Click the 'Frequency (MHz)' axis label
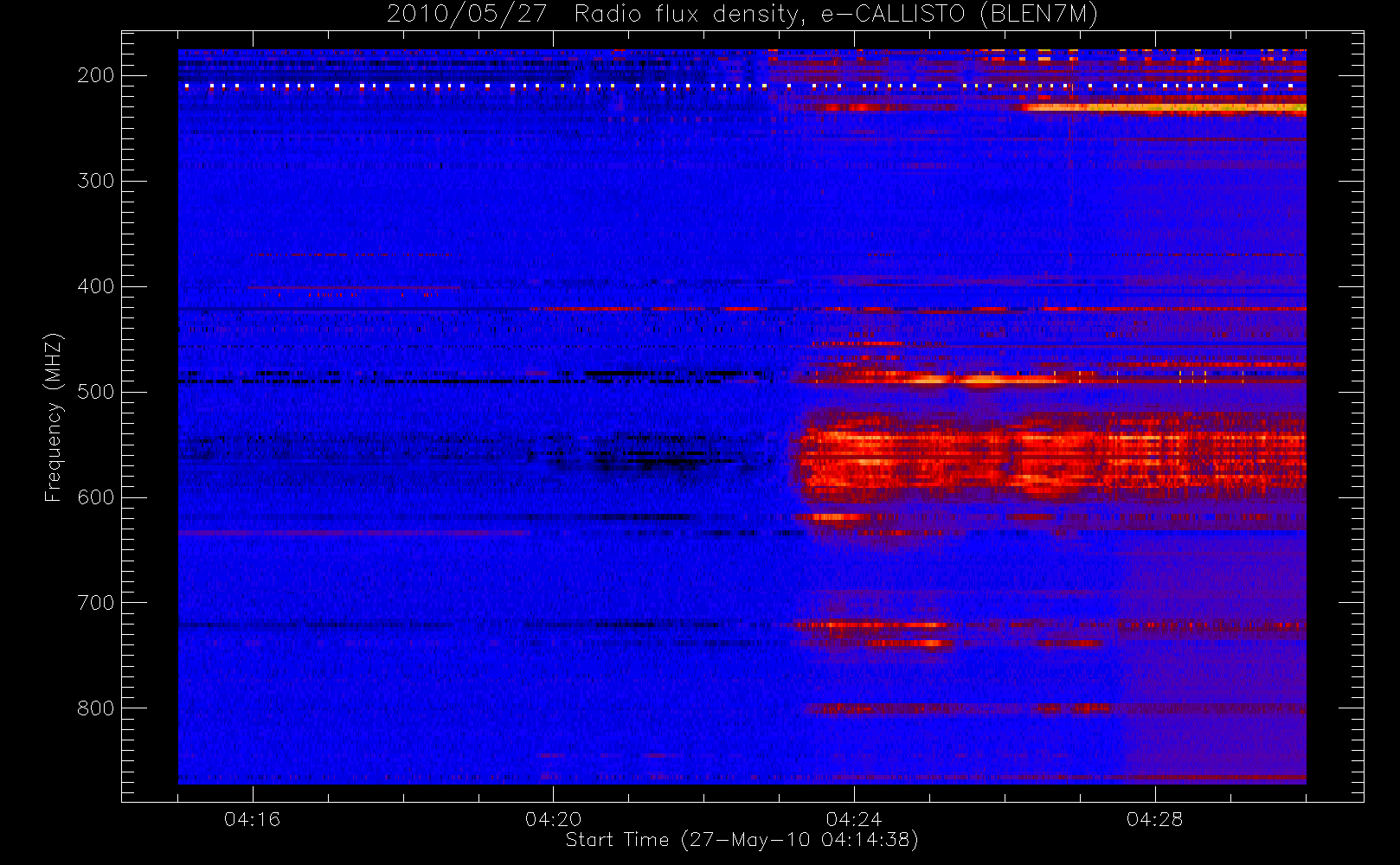This screenshot has width=1400, height=865. tap(54, 417)
